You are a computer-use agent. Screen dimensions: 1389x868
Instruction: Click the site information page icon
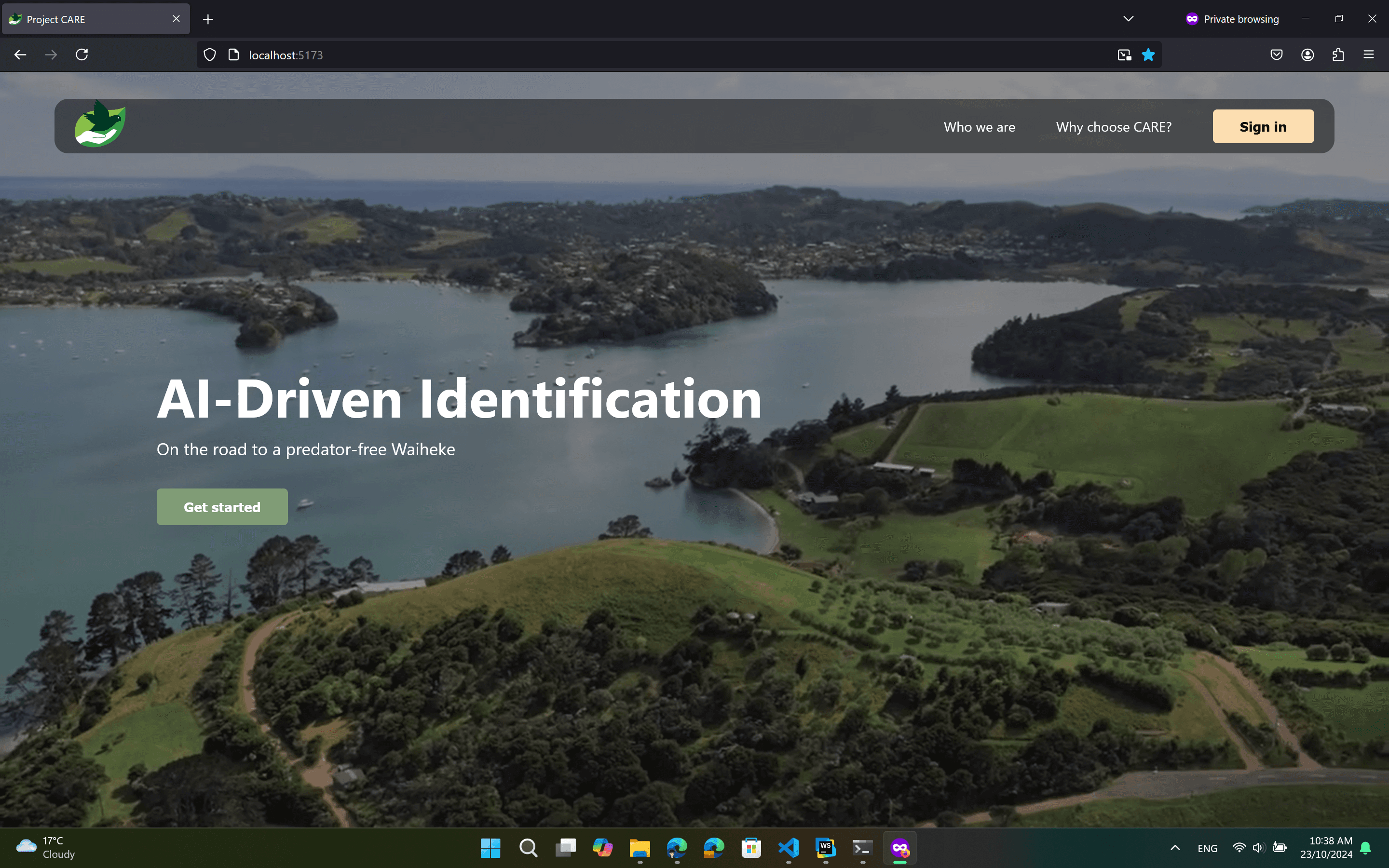coord(233,55)
